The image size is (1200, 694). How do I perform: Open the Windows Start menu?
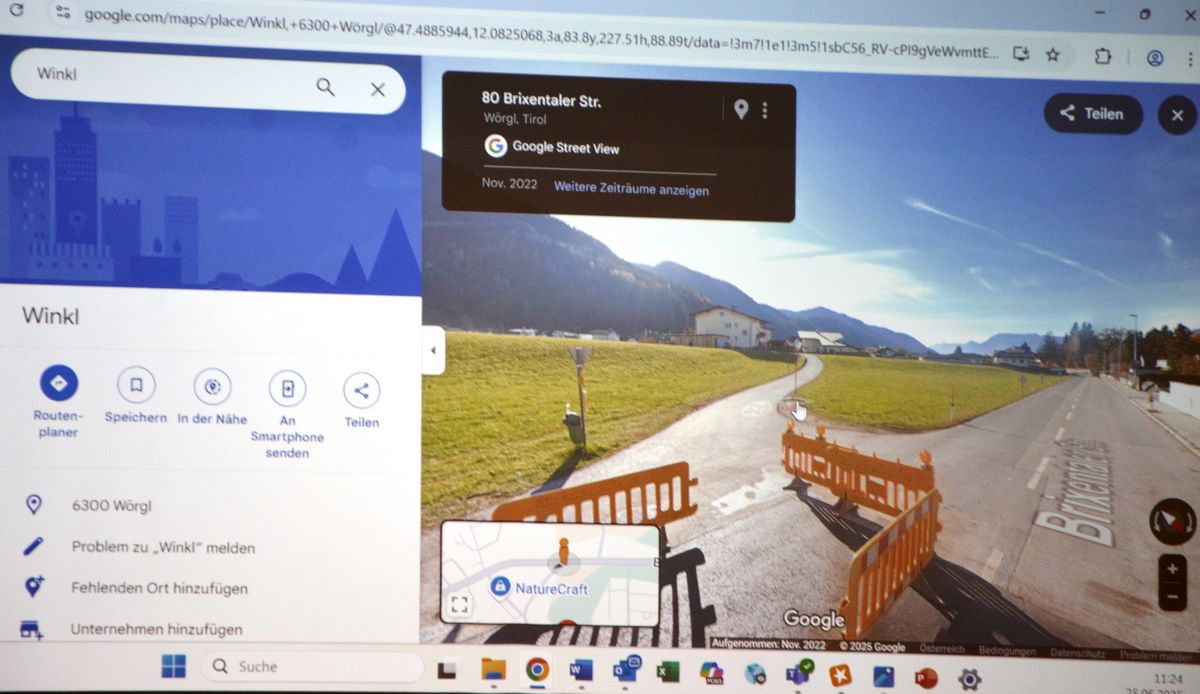coord(173,665)
